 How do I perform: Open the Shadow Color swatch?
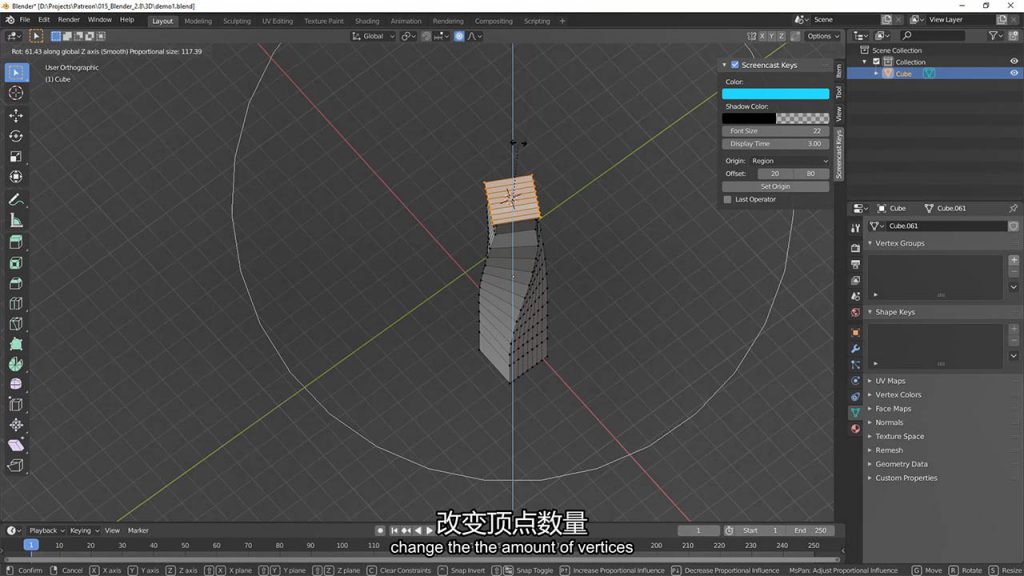(x=775, y=119)
